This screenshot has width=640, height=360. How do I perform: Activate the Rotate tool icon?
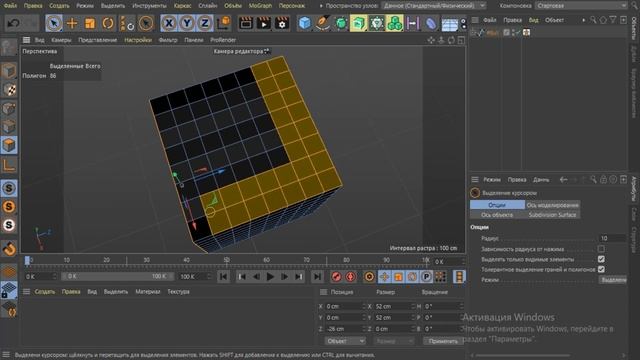click(x=108, y=23)
